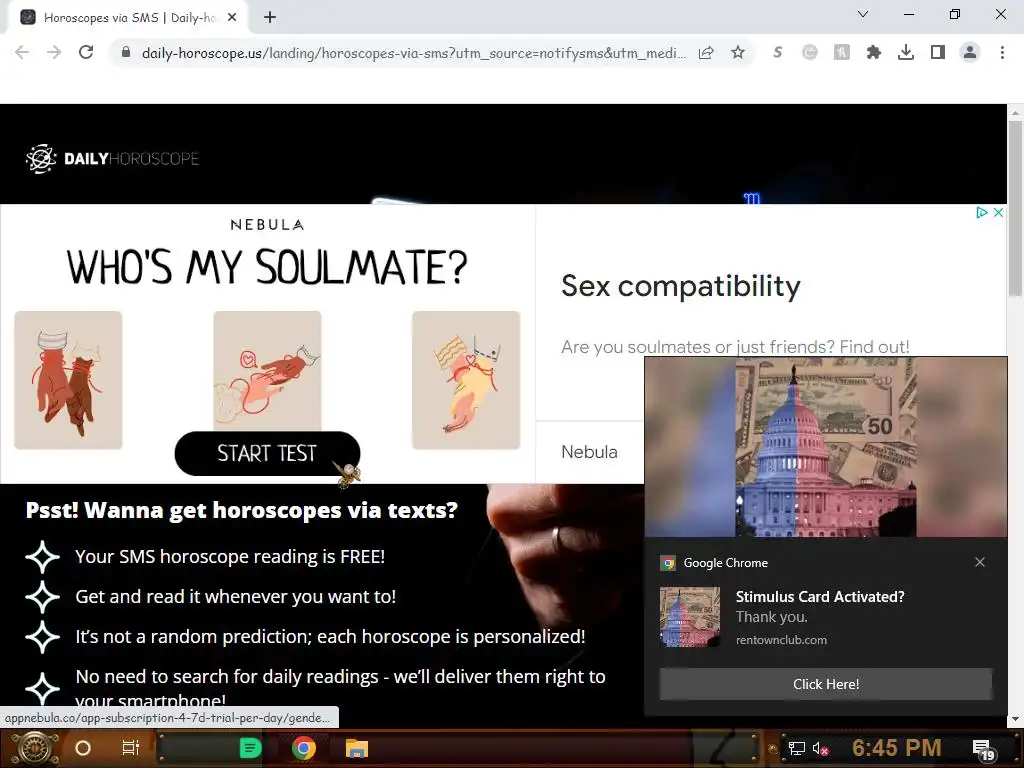Open Extensions puzzle piece menu

point(873,52)
